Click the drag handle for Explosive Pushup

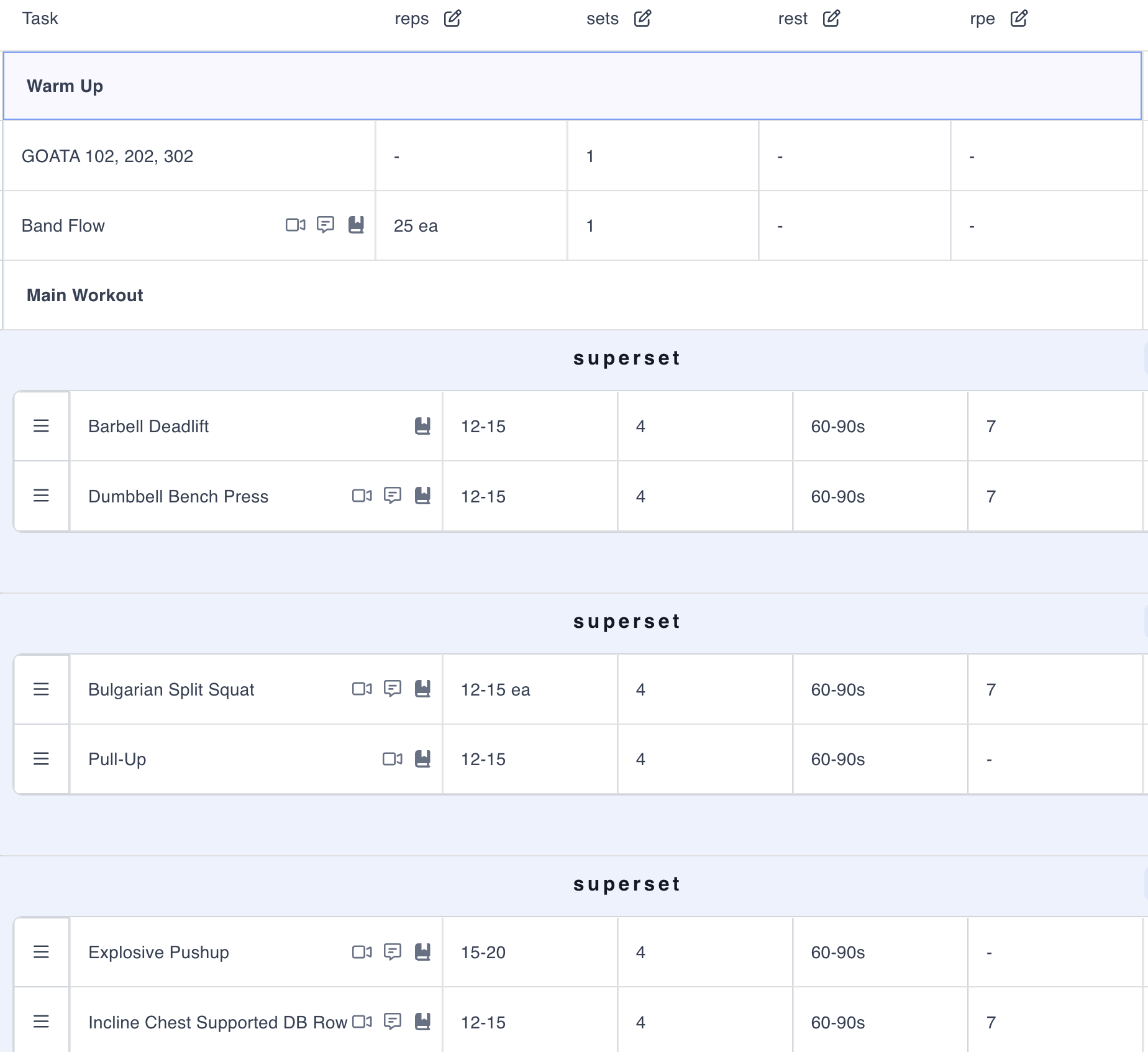pos(41,952)
